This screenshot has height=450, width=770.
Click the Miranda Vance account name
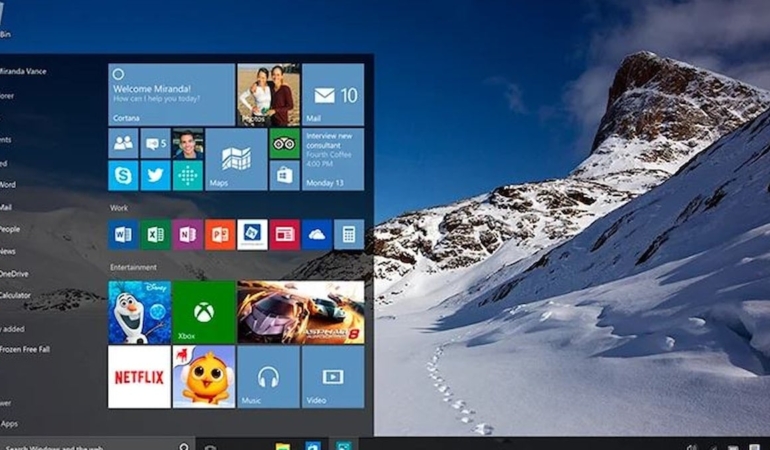(x=23, y=71)
